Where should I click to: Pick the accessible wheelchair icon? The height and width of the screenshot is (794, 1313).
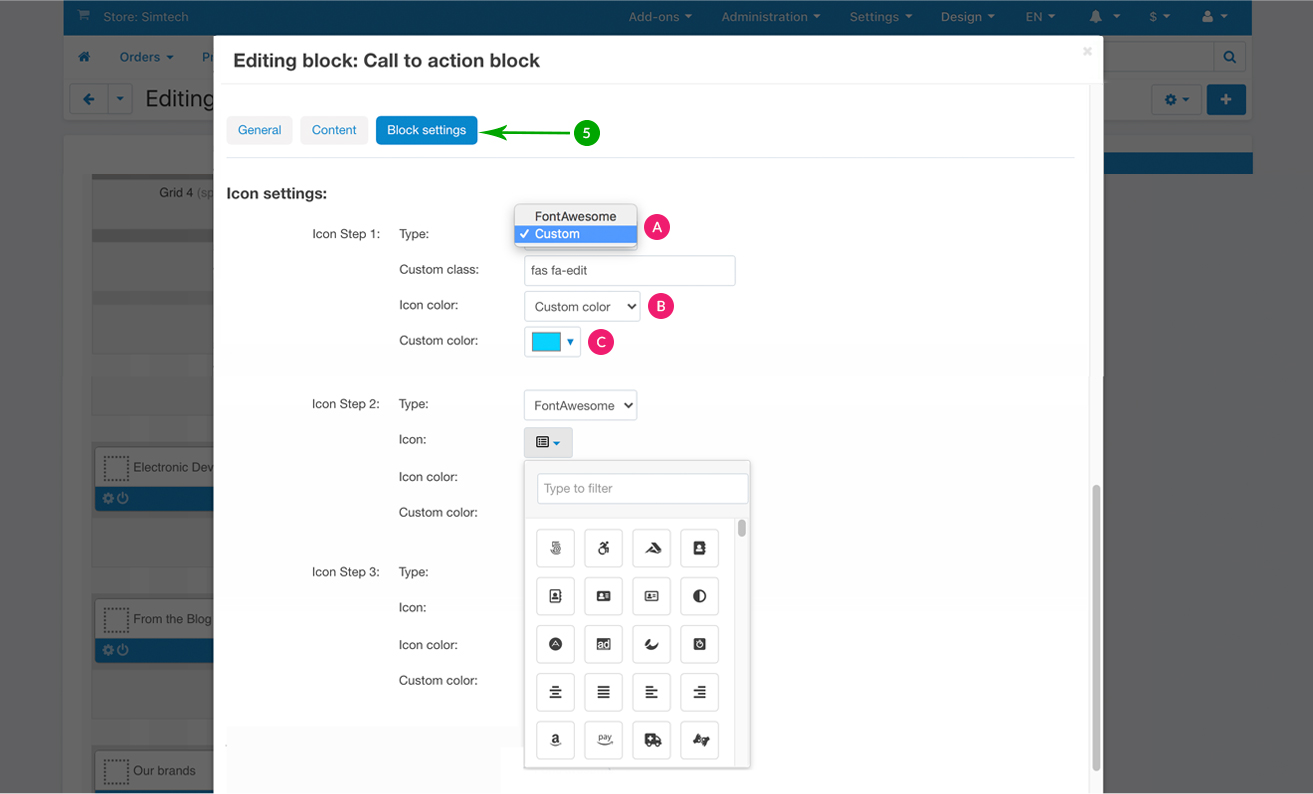point(603,548)
